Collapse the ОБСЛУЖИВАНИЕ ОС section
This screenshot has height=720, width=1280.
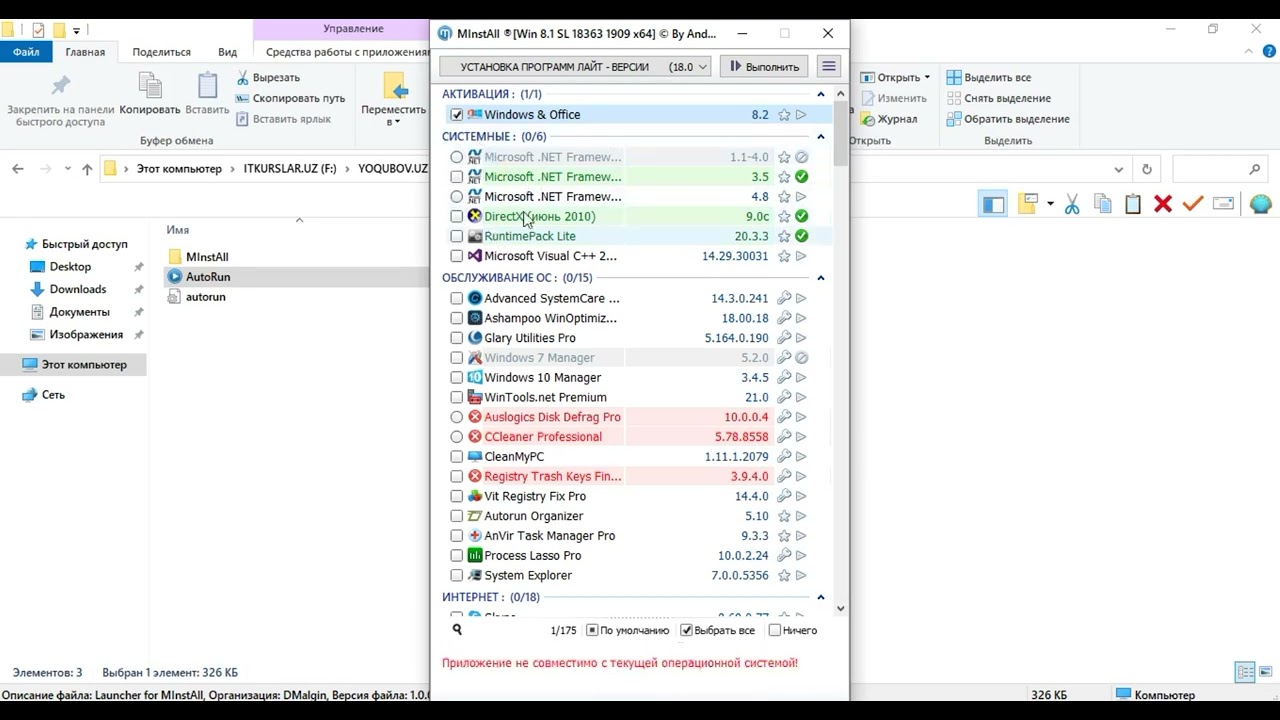[821, 278]
